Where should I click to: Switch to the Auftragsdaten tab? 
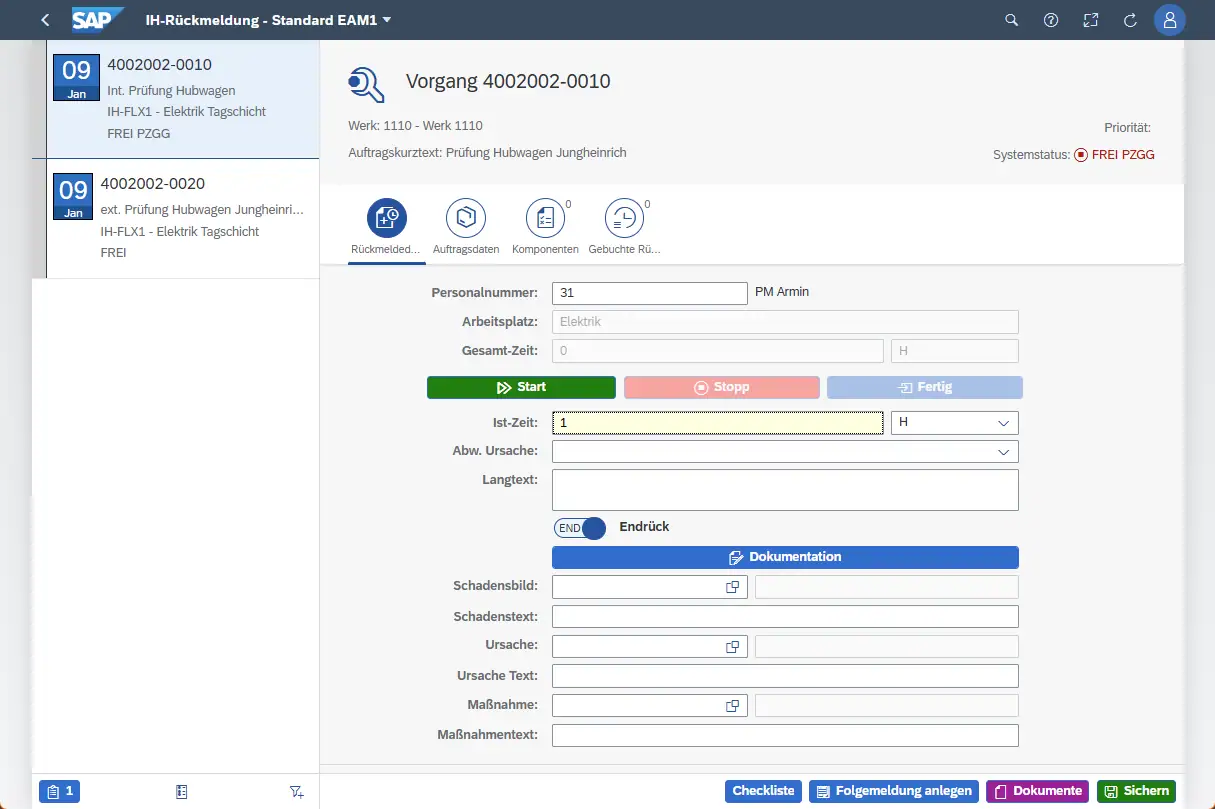click(x=466, y=218)
